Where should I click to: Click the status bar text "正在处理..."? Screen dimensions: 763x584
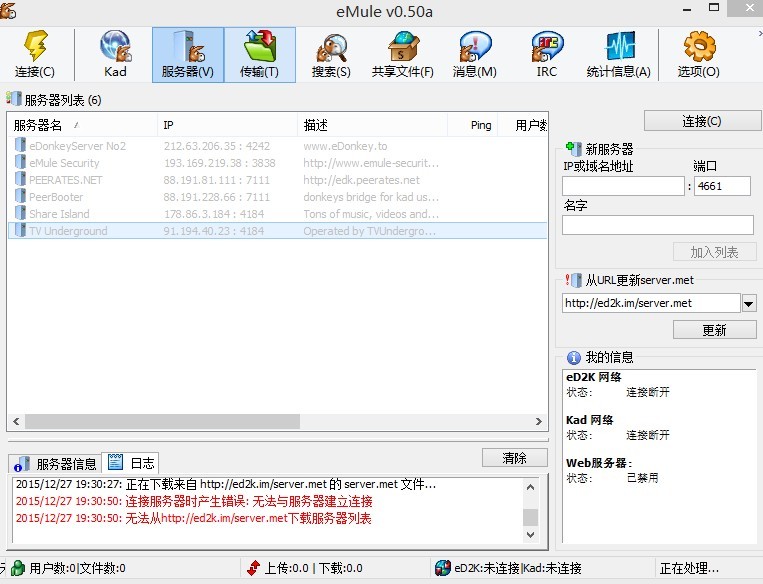(x=689, y=568)
